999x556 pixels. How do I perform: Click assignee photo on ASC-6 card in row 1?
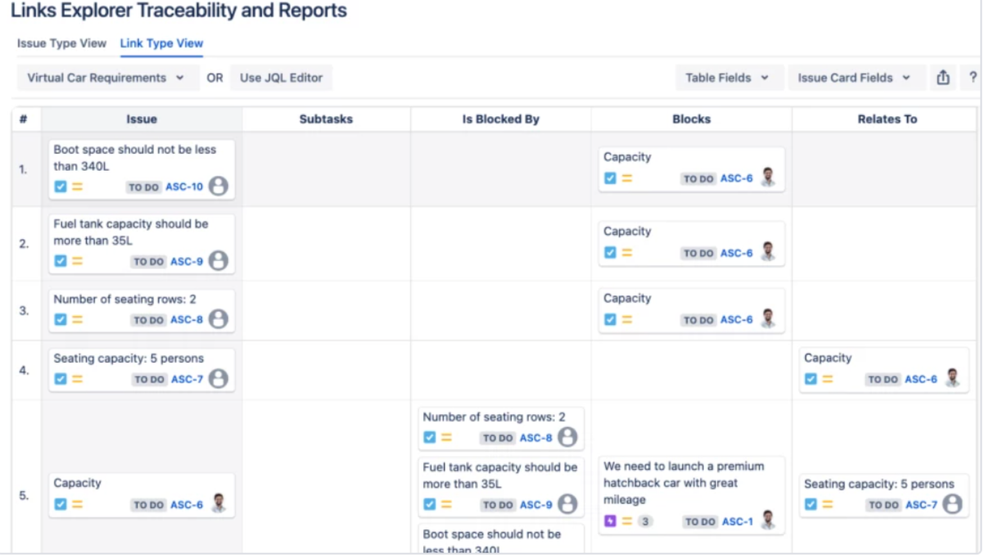(x=768, y=177)
